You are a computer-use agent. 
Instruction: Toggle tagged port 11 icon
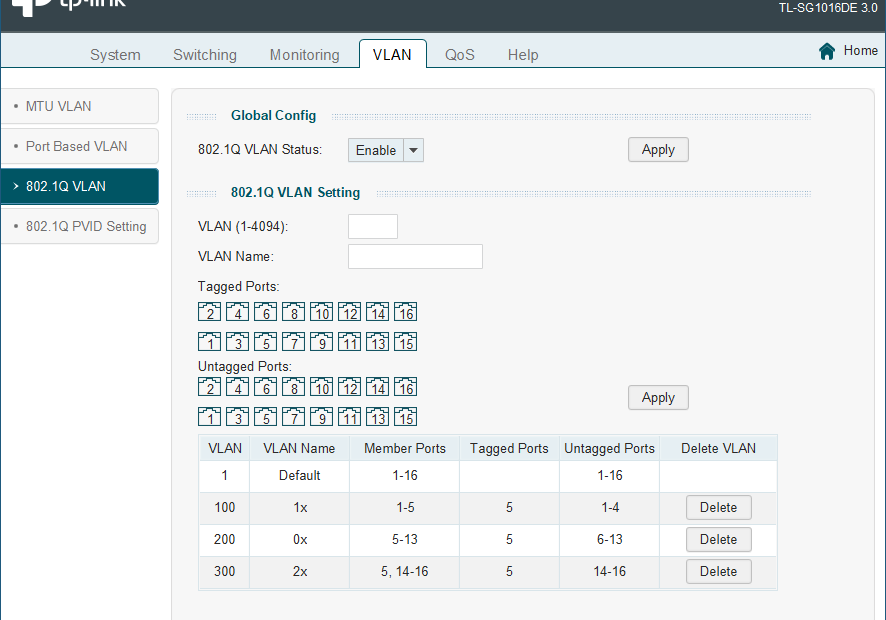(349, 342)
